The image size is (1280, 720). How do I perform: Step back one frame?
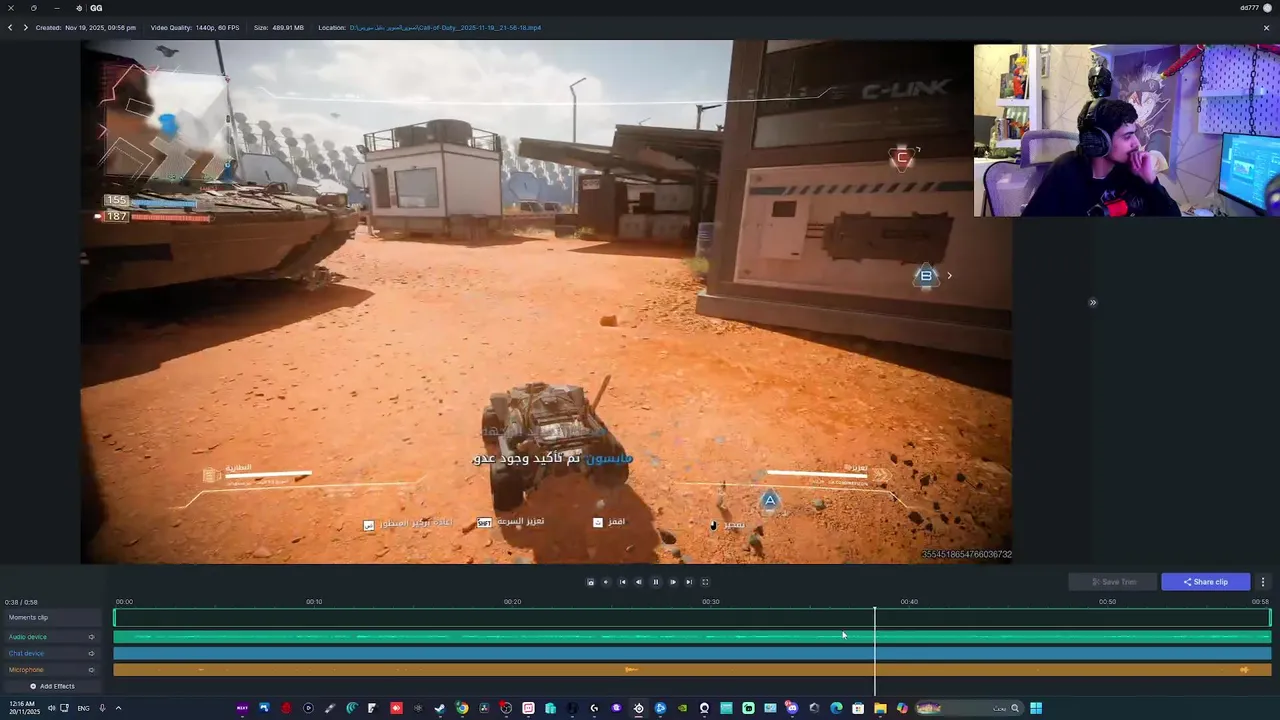[639, 582]
